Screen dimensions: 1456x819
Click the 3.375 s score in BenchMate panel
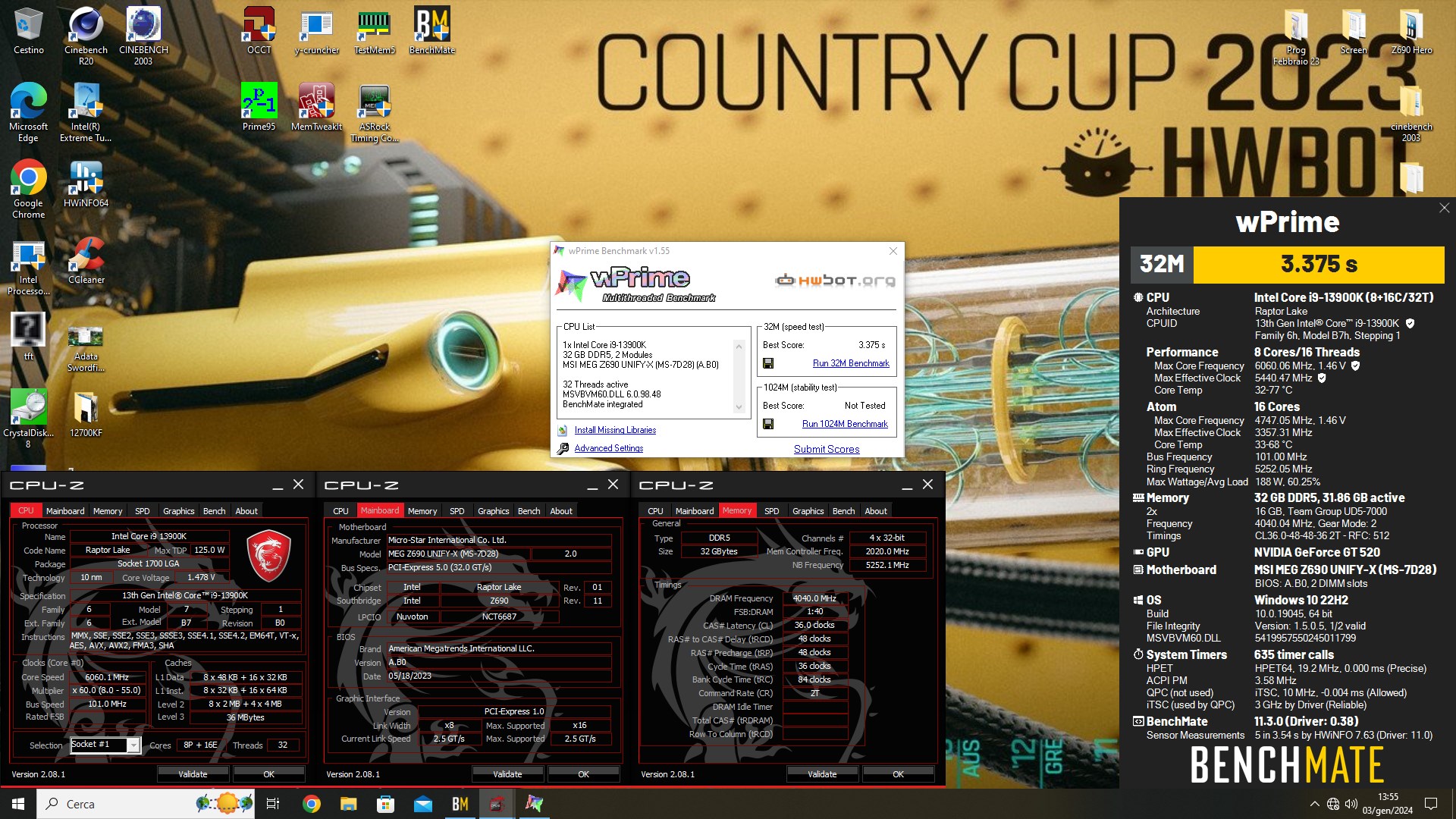pos(1319,264)
